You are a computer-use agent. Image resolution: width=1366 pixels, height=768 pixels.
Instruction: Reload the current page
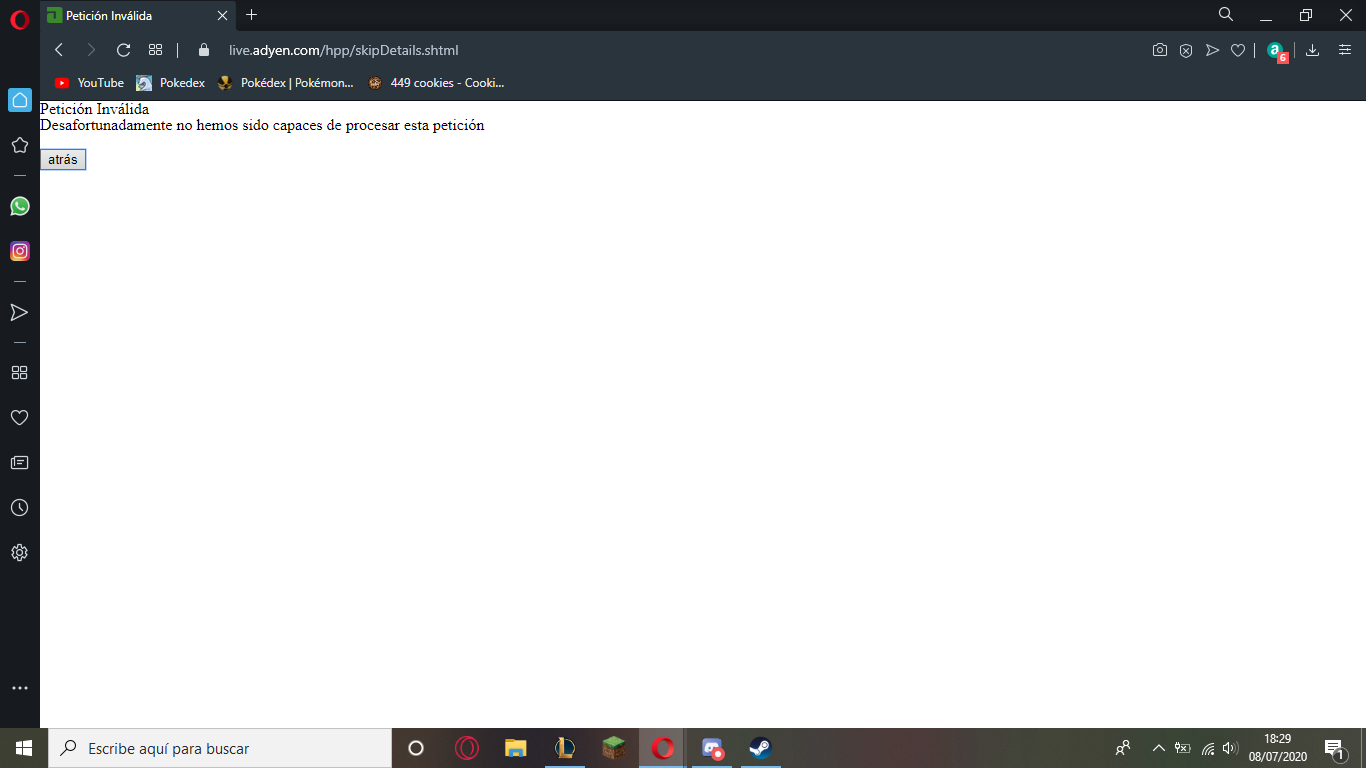click(124, 50)
